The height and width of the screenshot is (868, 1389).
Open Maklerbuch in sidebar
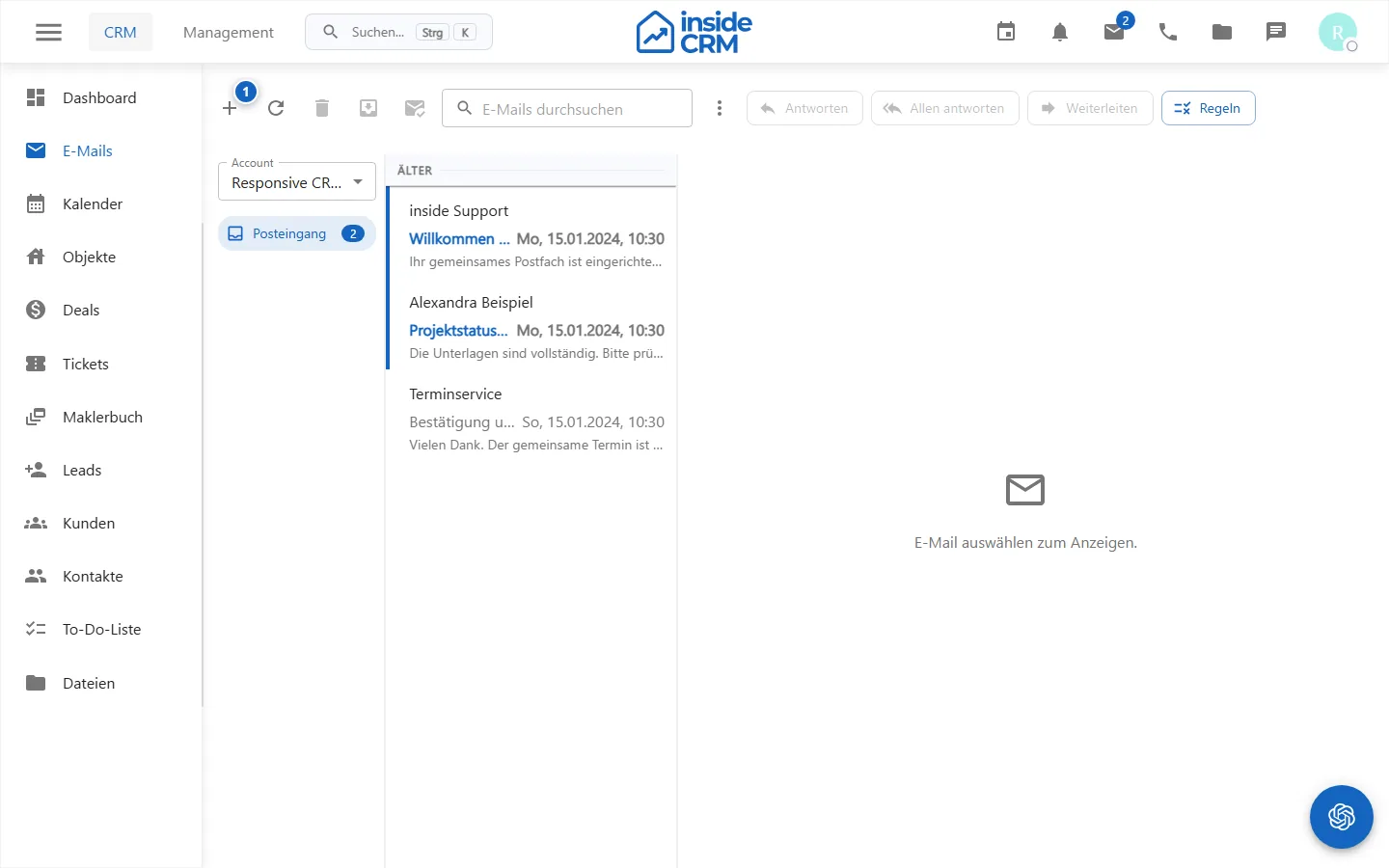(100, 417)
